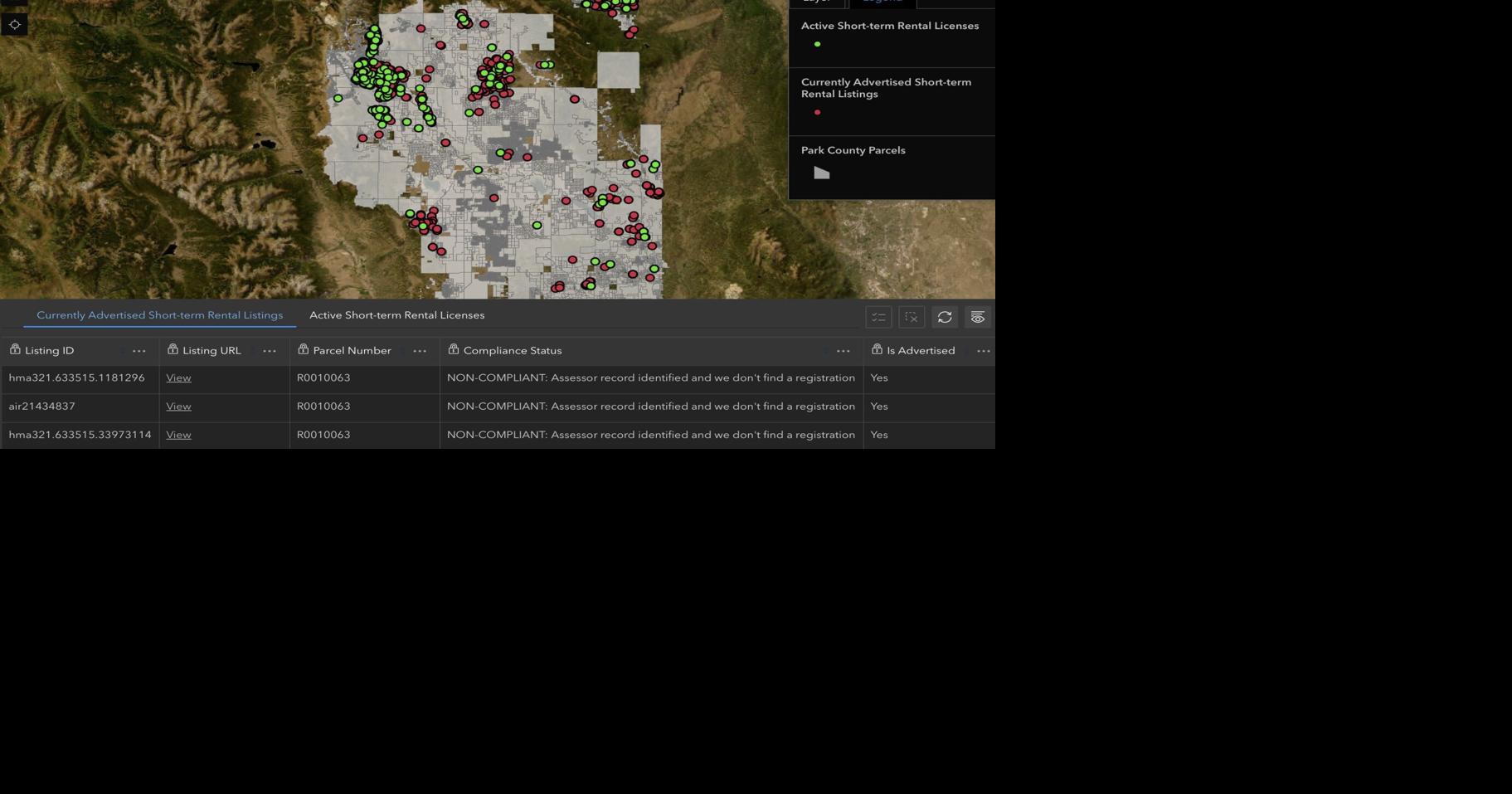Click the locate-my-position map button
1512x794 pixels.
15,25
